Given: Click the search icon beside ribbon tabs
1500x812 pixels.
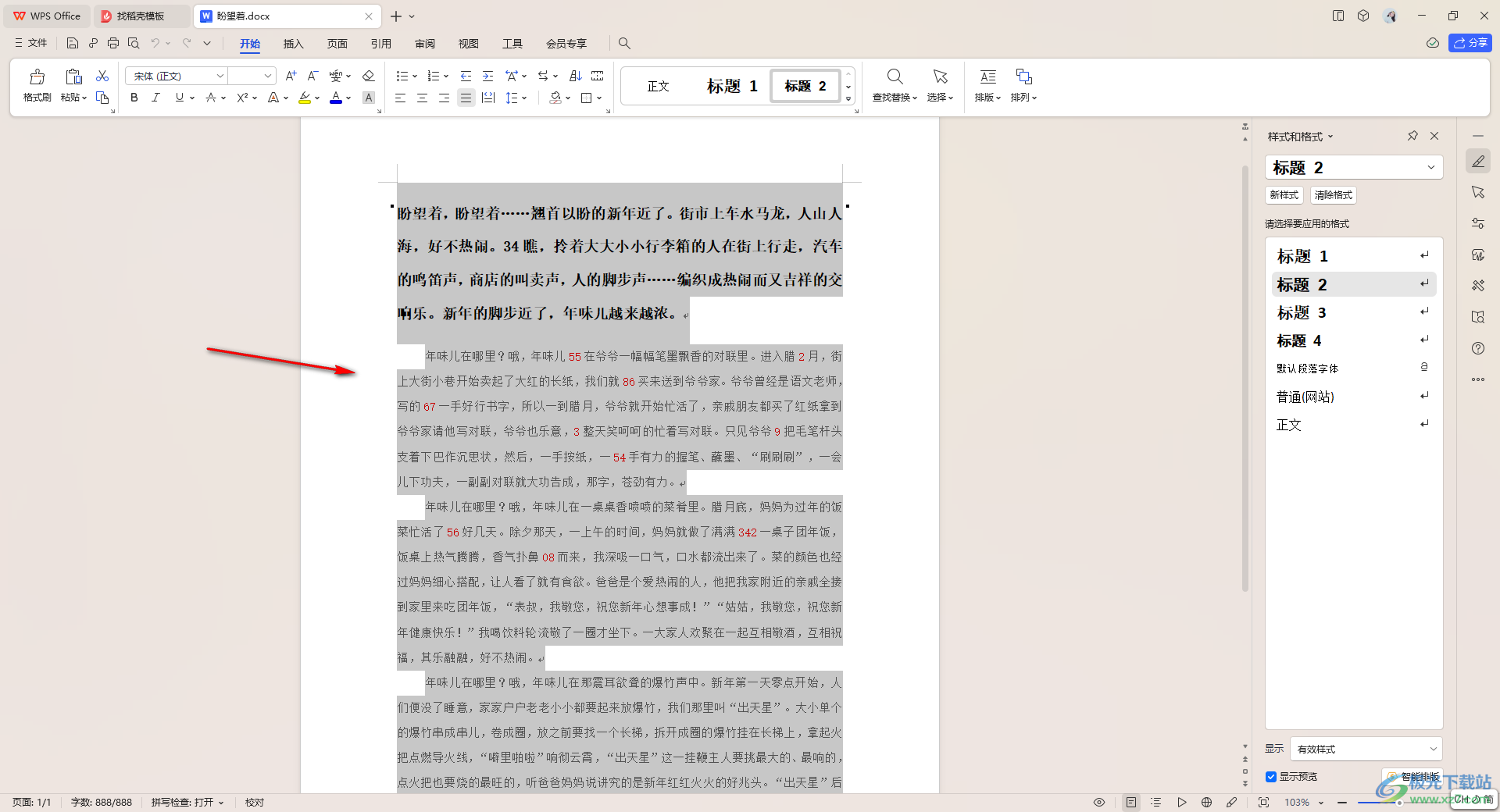Looking at the screenshot, I should point(624,43).
